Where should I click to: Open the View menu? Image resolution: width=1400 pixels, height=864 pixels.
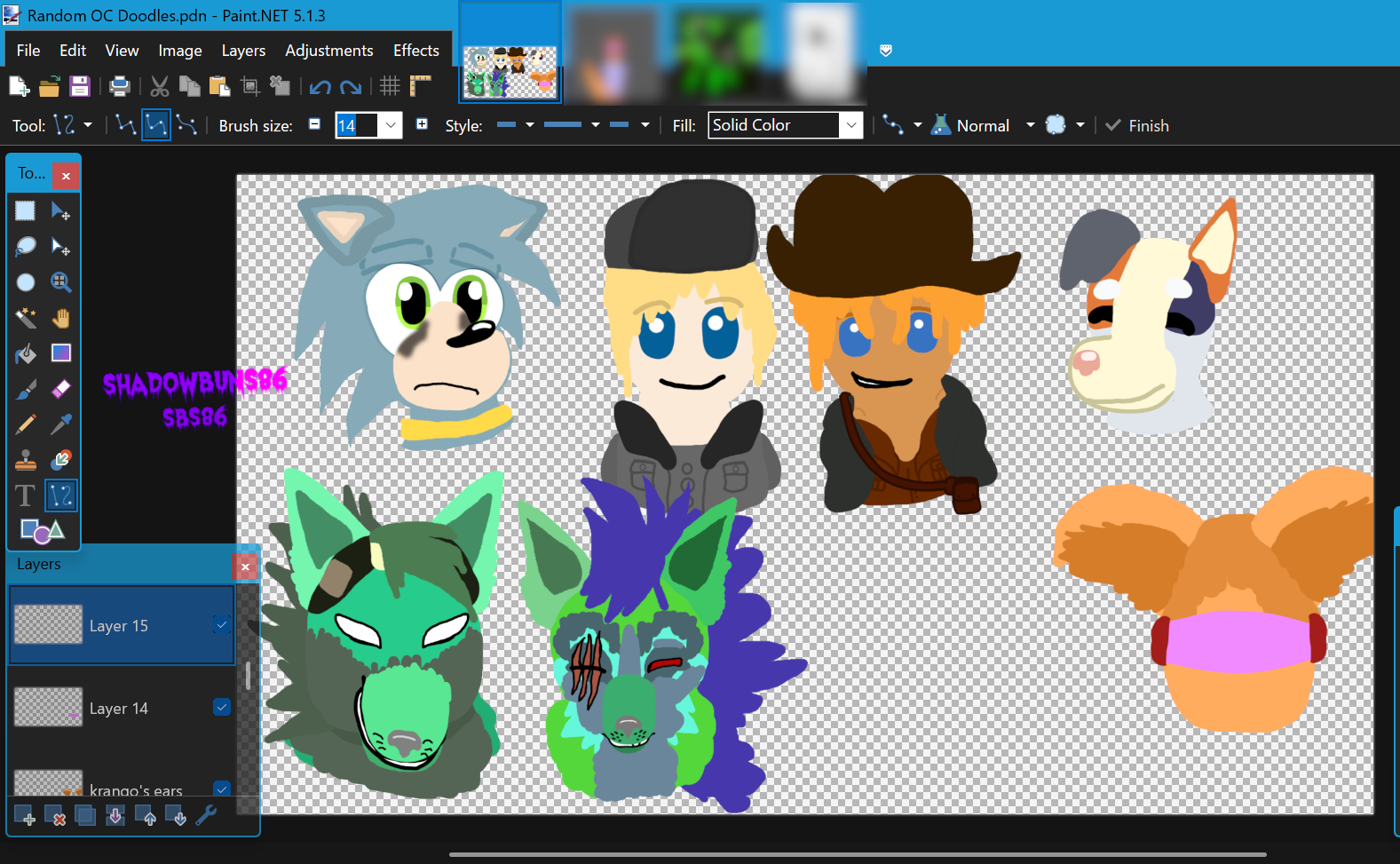tap(122, 51)
